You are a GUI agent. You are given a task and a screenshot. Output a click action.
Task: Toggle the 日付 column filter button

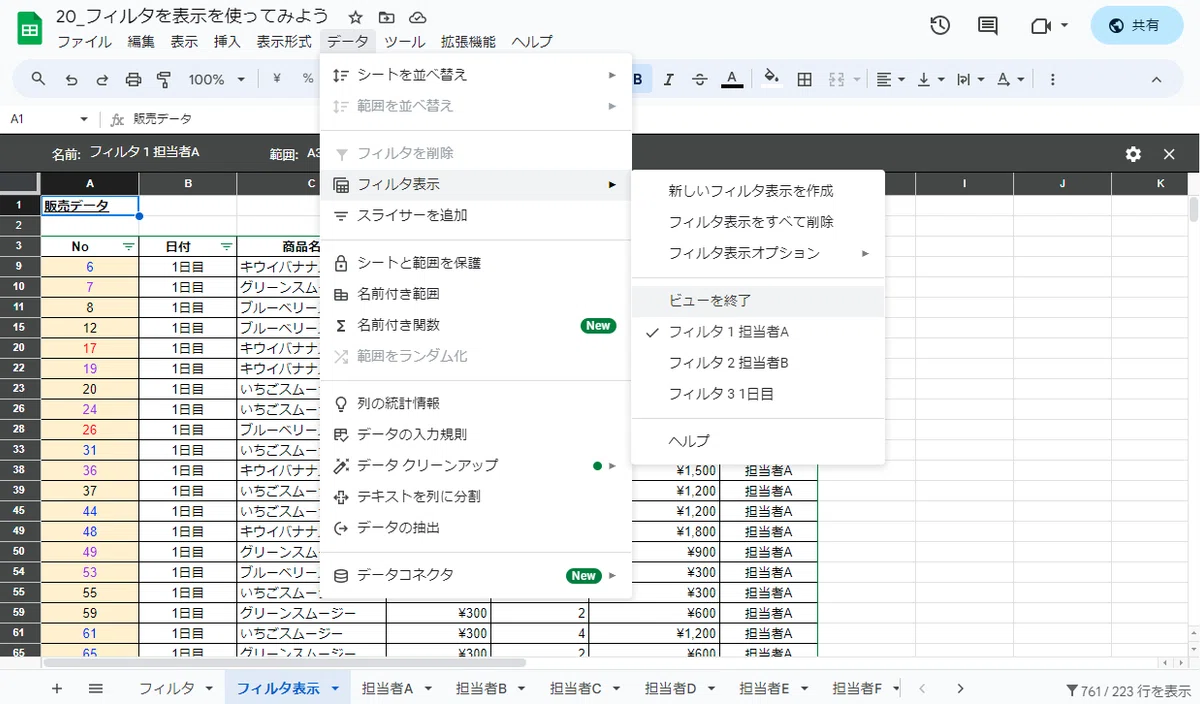click(226, 246)
